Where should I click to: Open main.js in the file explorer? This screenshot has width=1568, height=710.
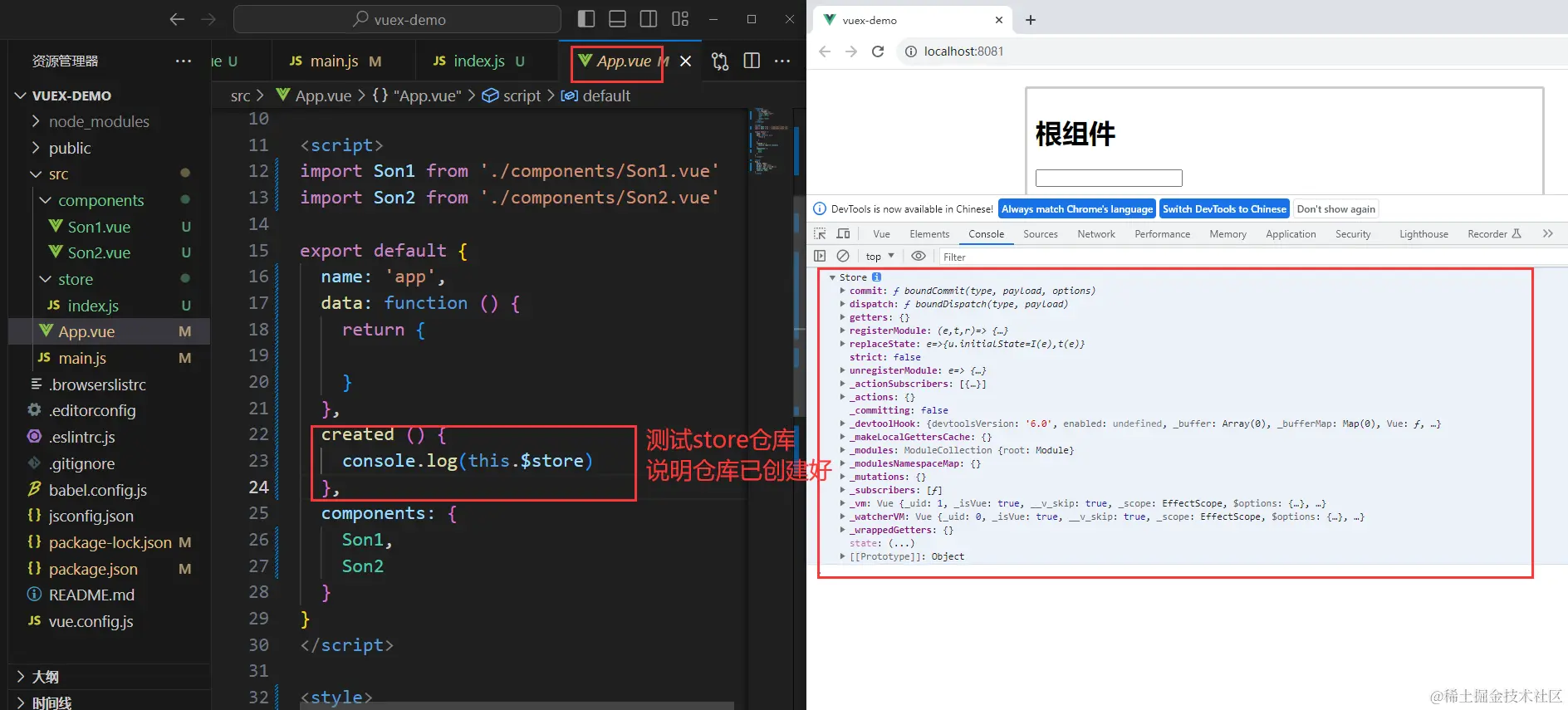tap(82, 359)
